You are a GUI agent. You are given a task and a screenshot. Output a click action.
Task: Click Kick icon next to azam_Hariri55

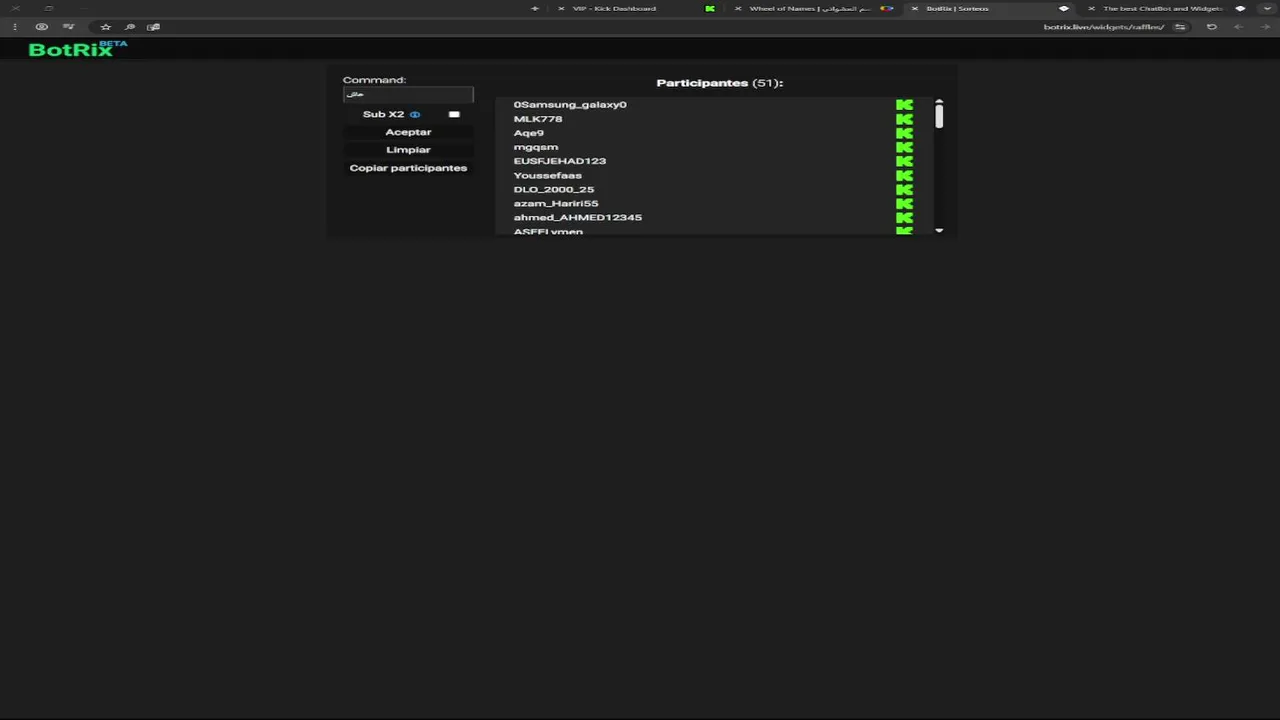pyautogui.click(x=904, y=203)
